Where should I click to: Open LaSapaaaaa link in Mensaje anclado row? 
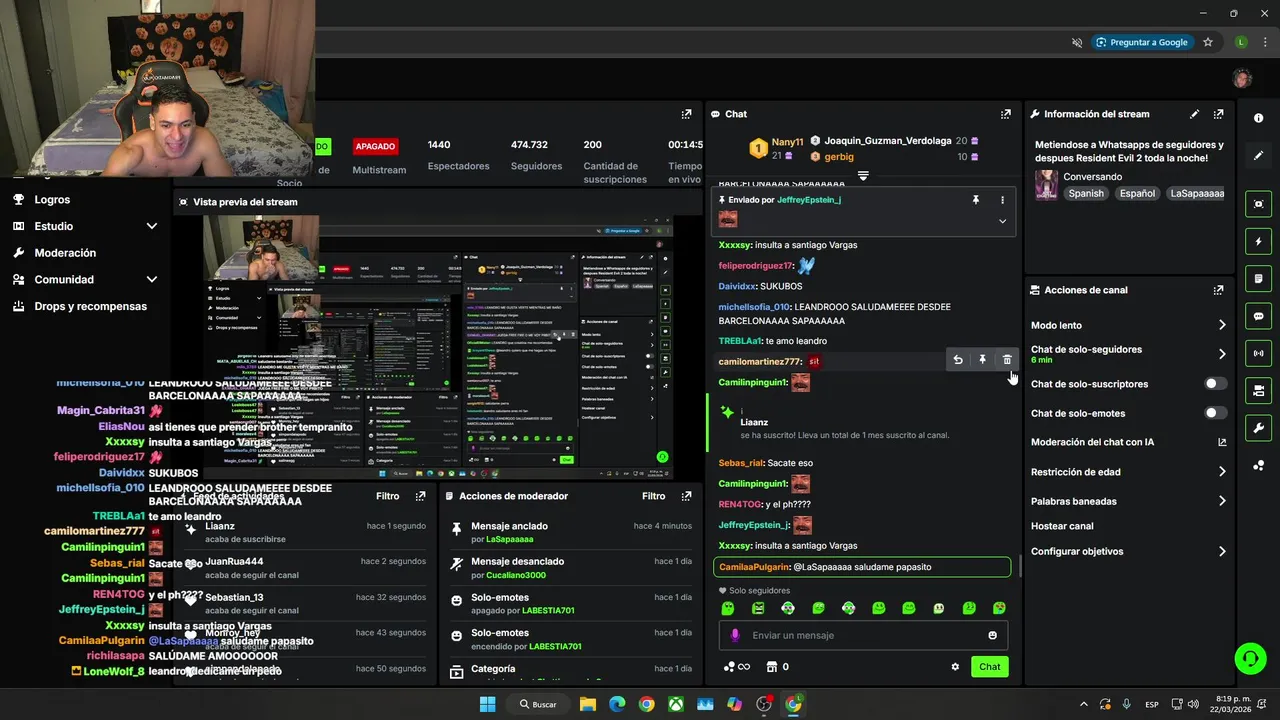pos(510,539)
